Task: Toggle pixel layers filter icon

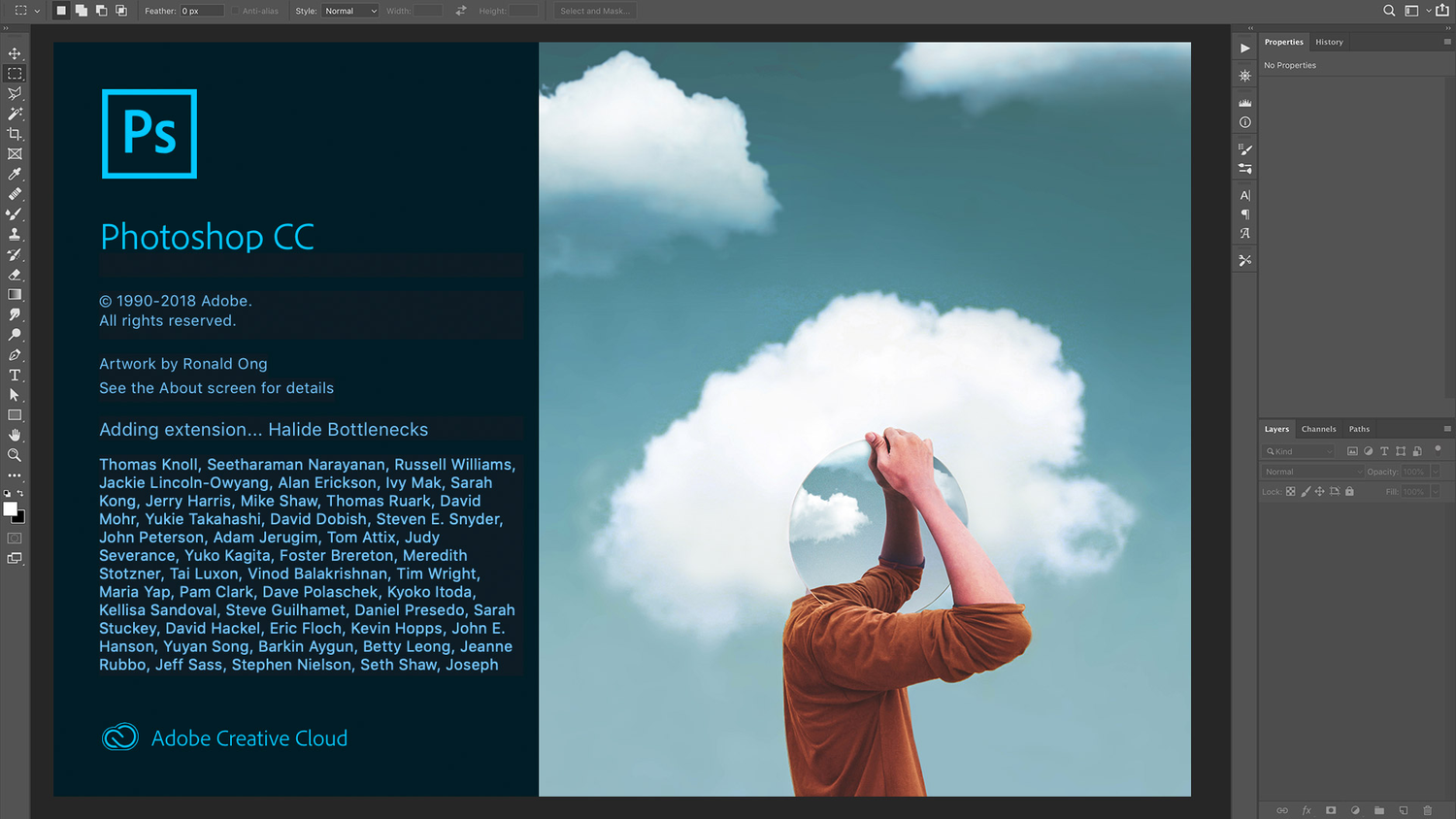Action: 1352,451
